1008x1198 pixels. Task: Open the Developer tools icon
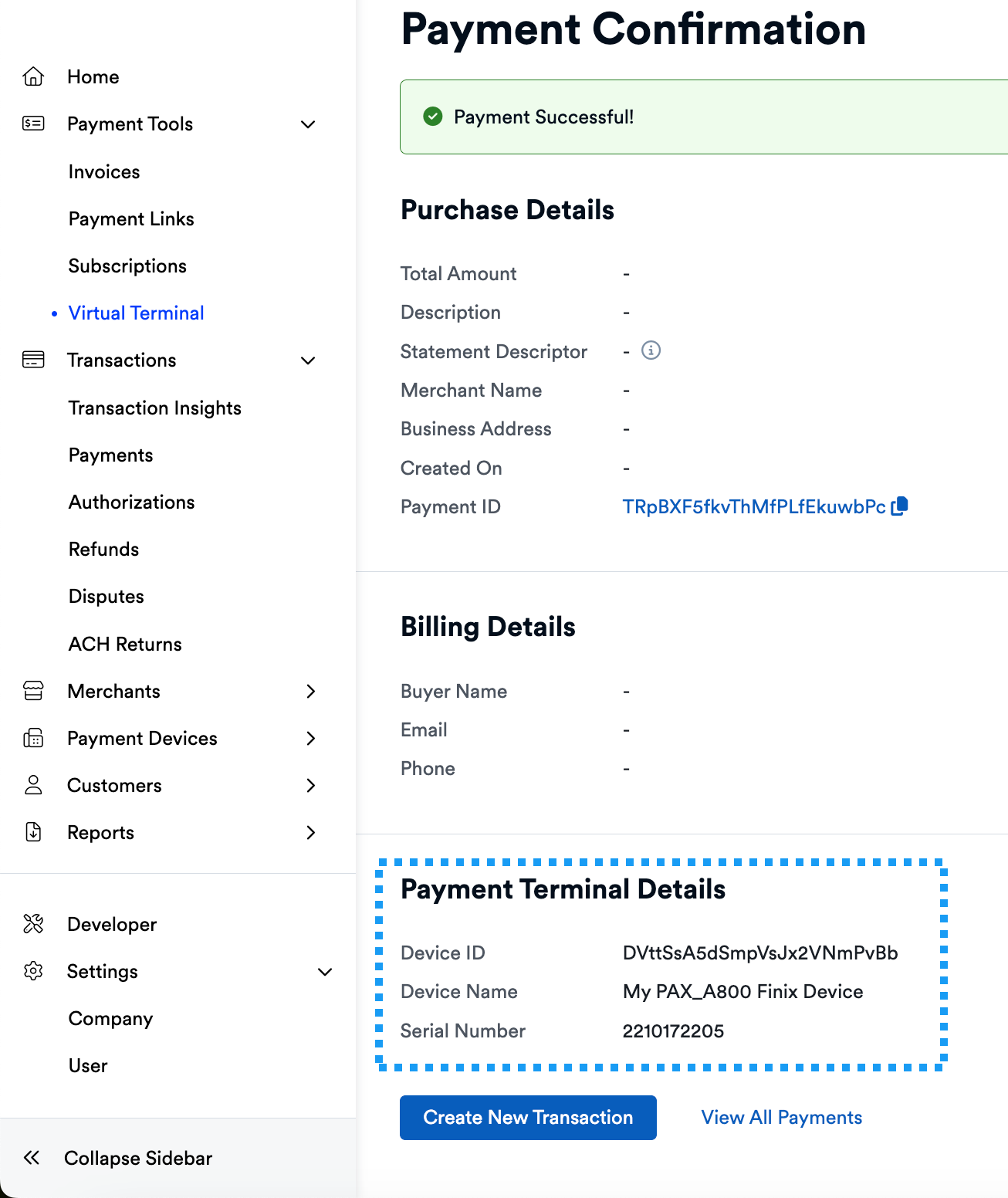(33, 923)
